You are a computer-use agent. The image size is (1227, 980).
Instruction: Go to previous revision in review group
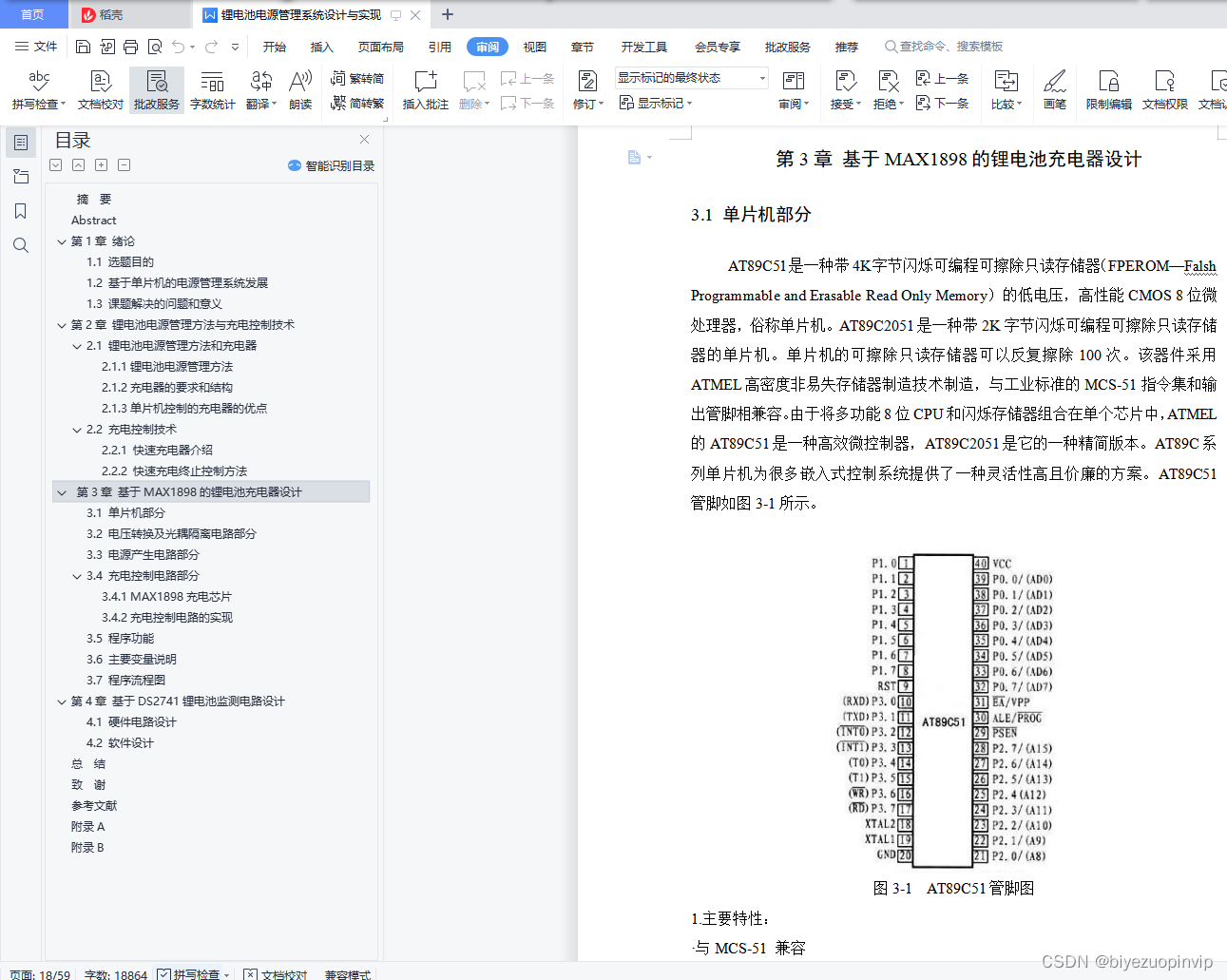click(942, 79)
